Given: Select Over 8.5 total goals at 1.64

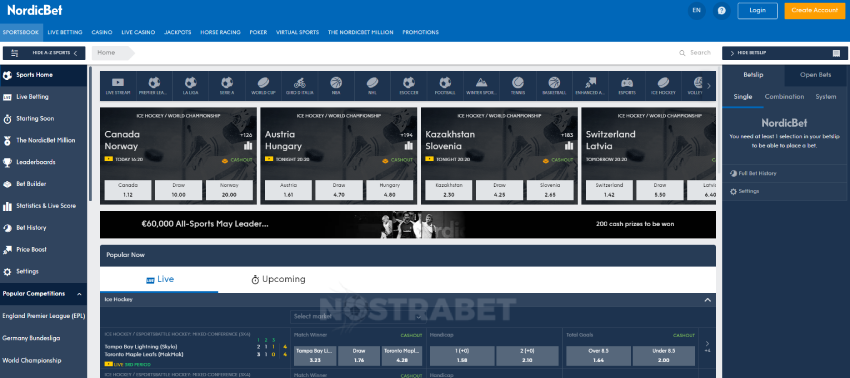Looking at the screenshot, I should [597, 356].
